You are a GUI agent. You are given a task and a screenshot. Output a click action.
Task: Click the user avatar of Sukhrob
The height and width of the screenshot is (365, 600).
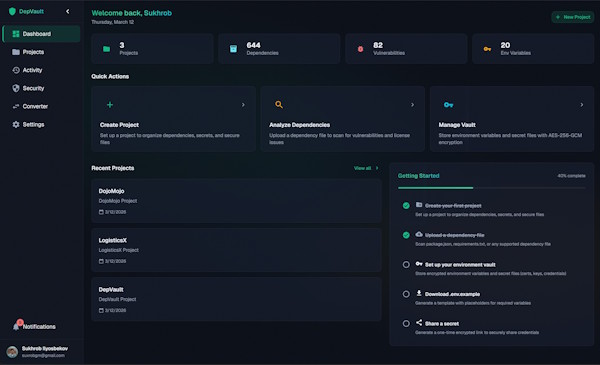(12, 352)
